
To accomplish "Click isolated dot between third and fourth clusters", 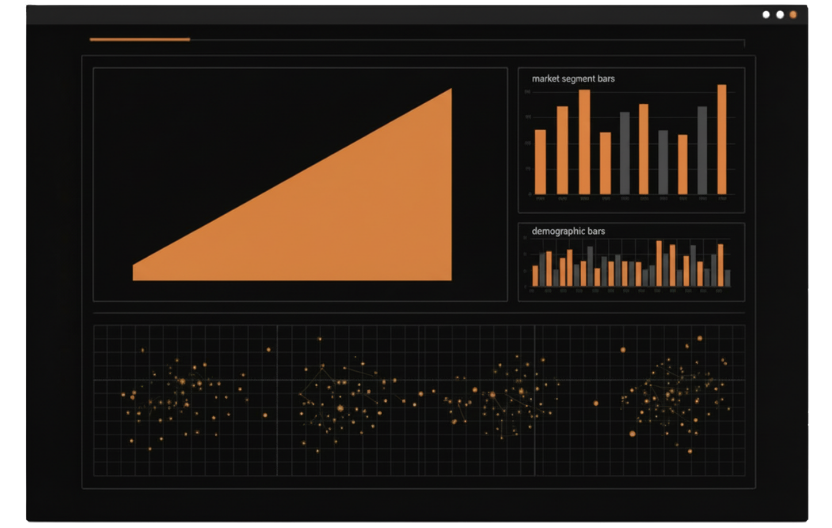I will tap(596, 403).
